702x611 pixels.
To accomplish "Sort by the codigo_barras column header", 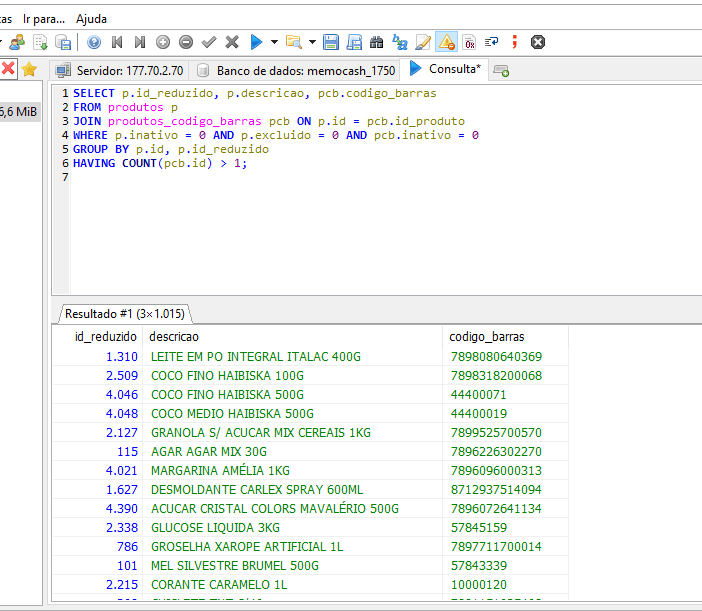I will tap(487, 337).
